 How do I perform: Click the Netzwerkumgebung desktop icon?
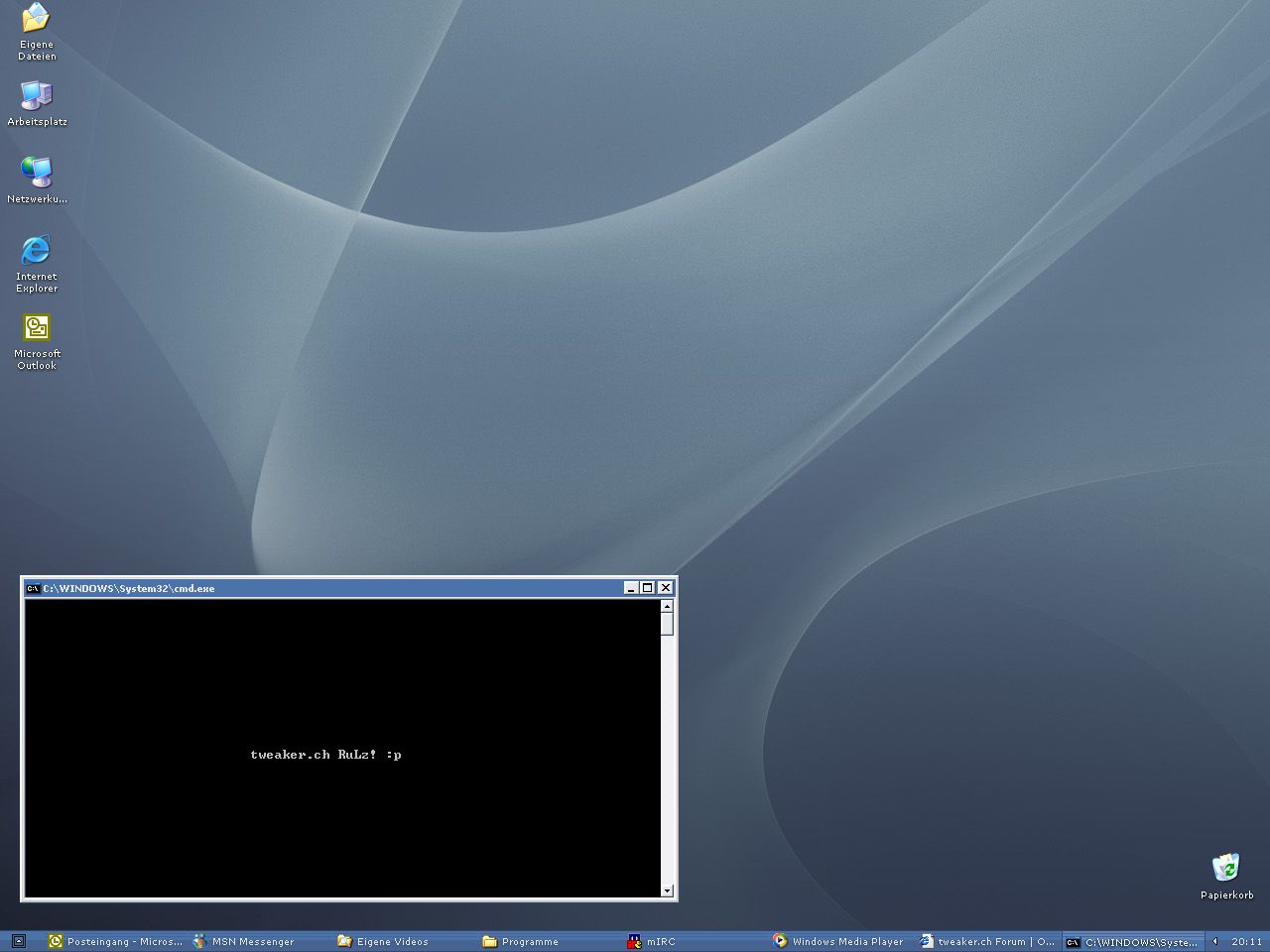pyautogui.click(x=37, y=173)
